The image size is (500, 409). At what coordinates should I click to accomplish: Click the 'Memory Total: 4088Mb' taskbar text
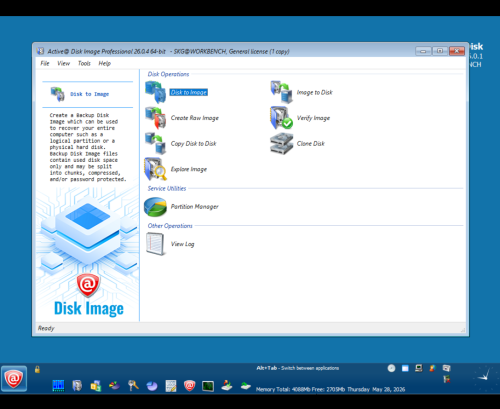tap(282, 389)
